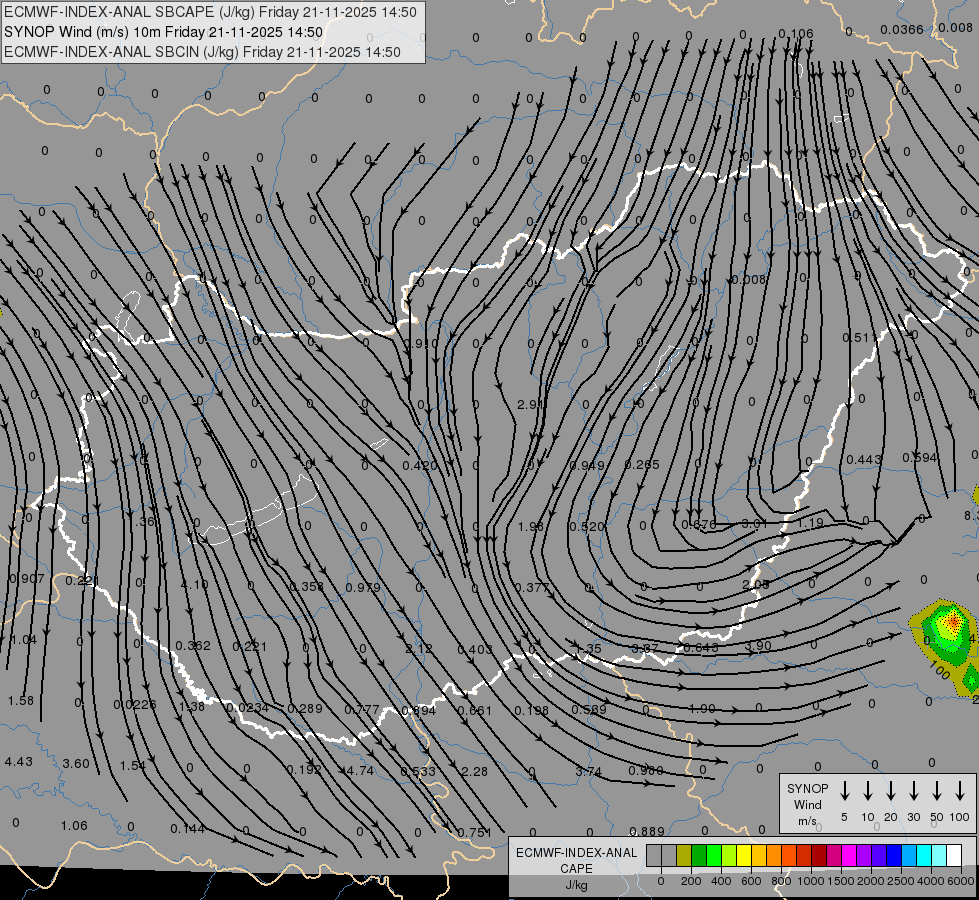Viewport: 979px width, 900px height.
Task: Click the 1.96 value on the map
Action: pos(531,527)
